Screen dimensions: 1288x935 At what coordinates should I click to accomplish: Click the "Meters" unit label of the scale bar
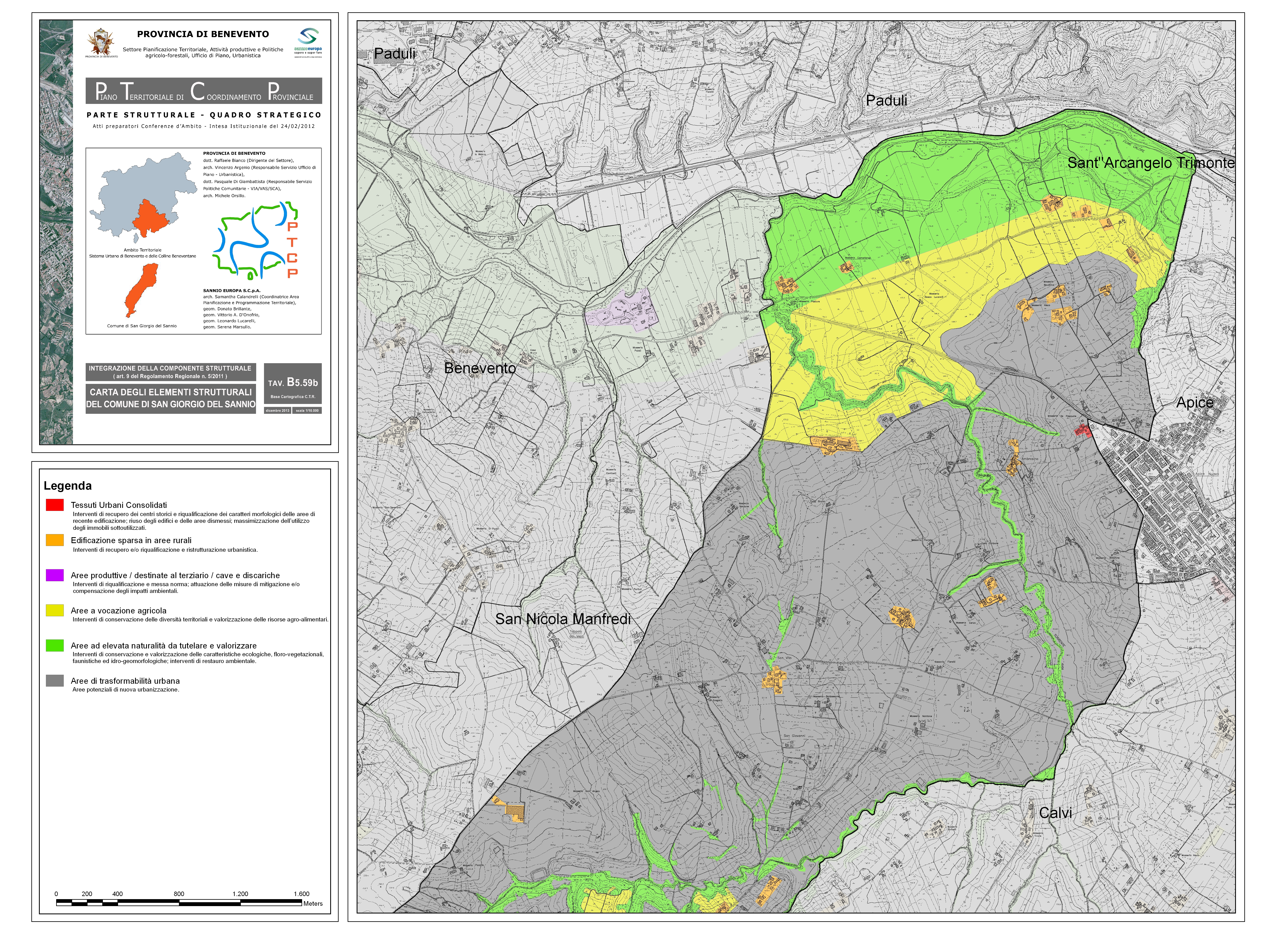(x=313, y=904)
